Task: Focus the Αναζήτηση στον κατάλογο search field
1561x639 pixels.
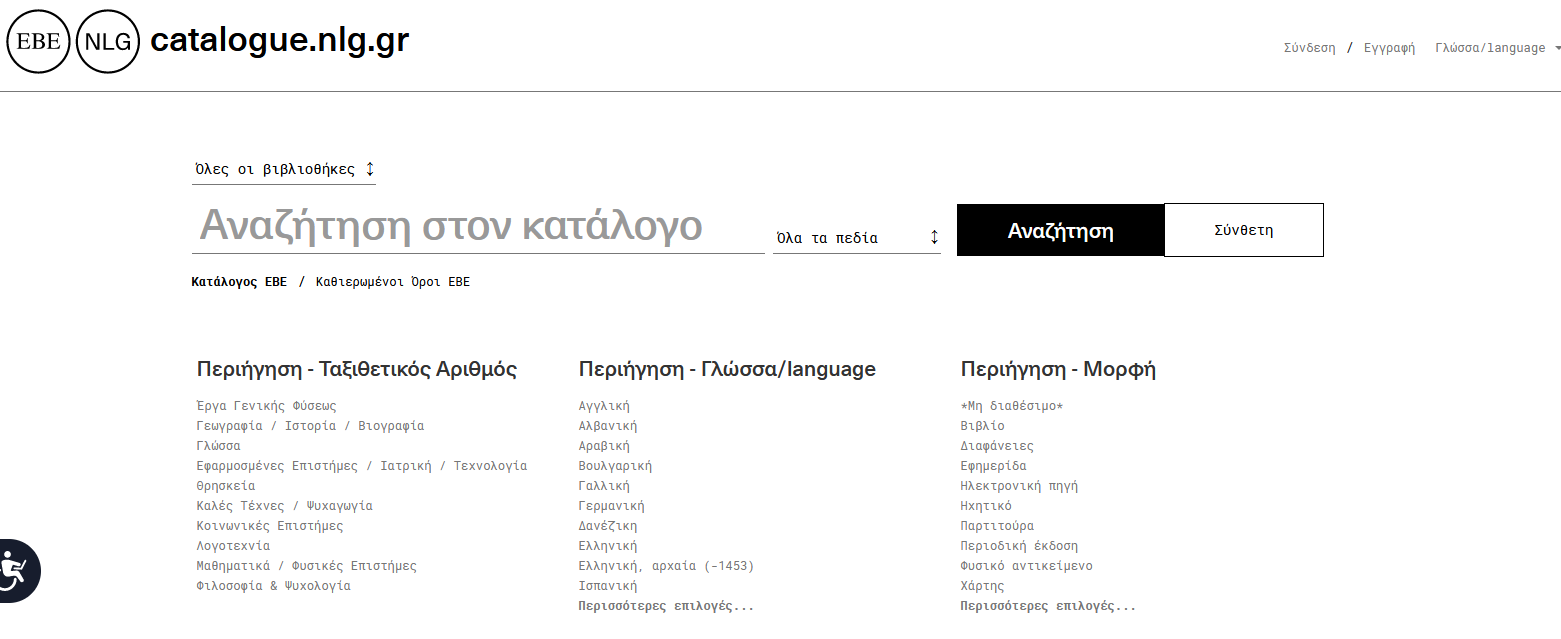Action: (478, 226)
